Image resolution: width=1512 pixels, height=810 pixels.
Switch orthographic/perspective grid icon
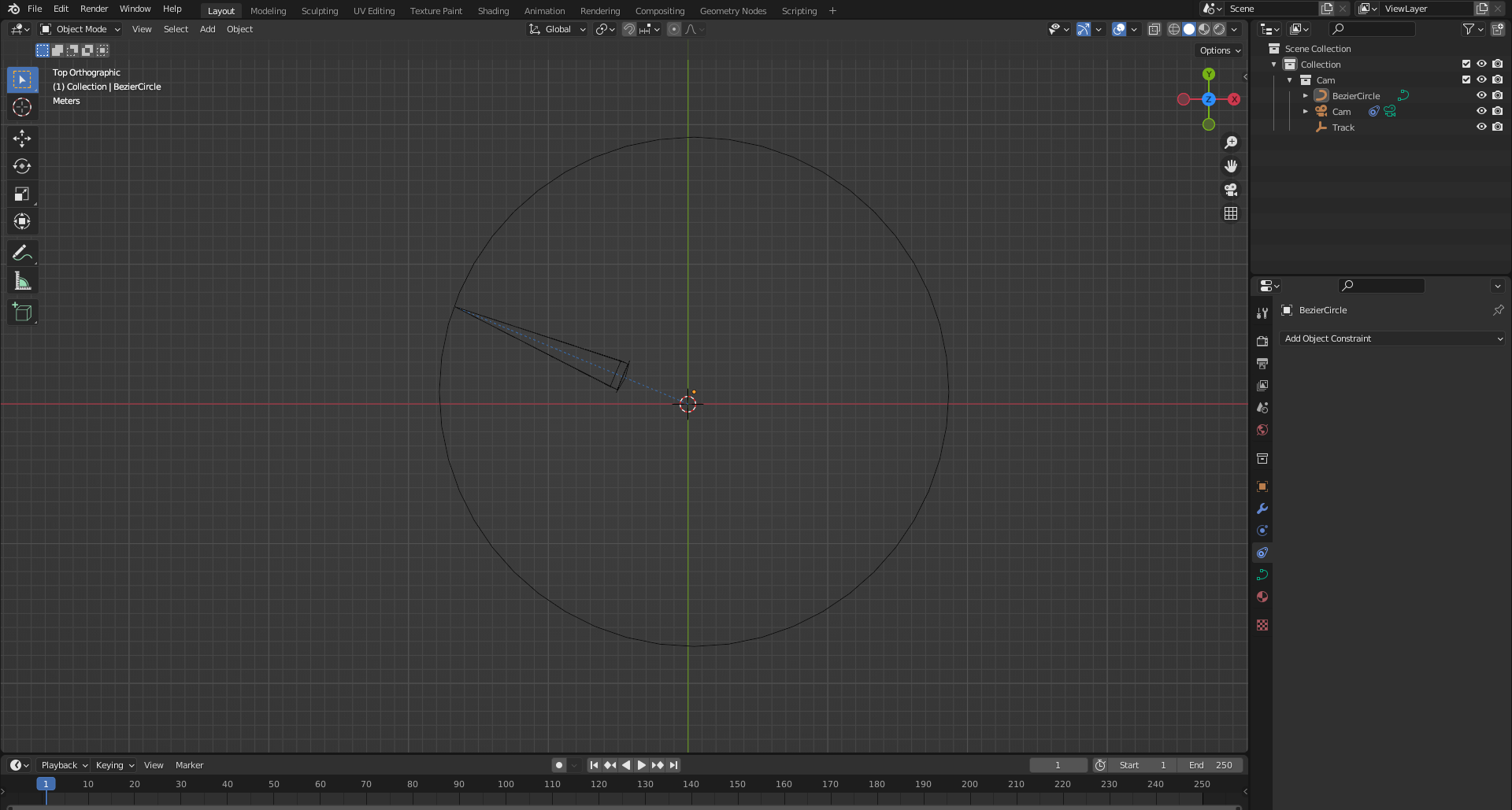point(1231,213)
